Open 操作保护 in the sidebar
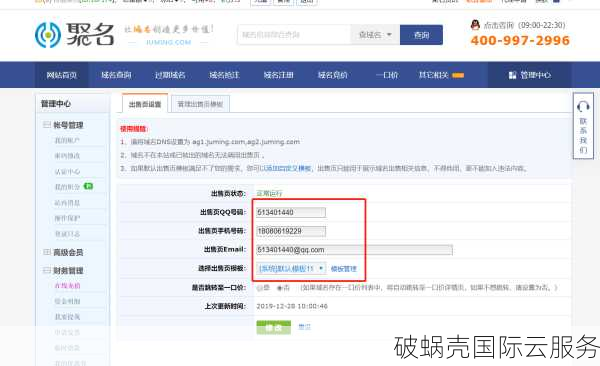 67,218
